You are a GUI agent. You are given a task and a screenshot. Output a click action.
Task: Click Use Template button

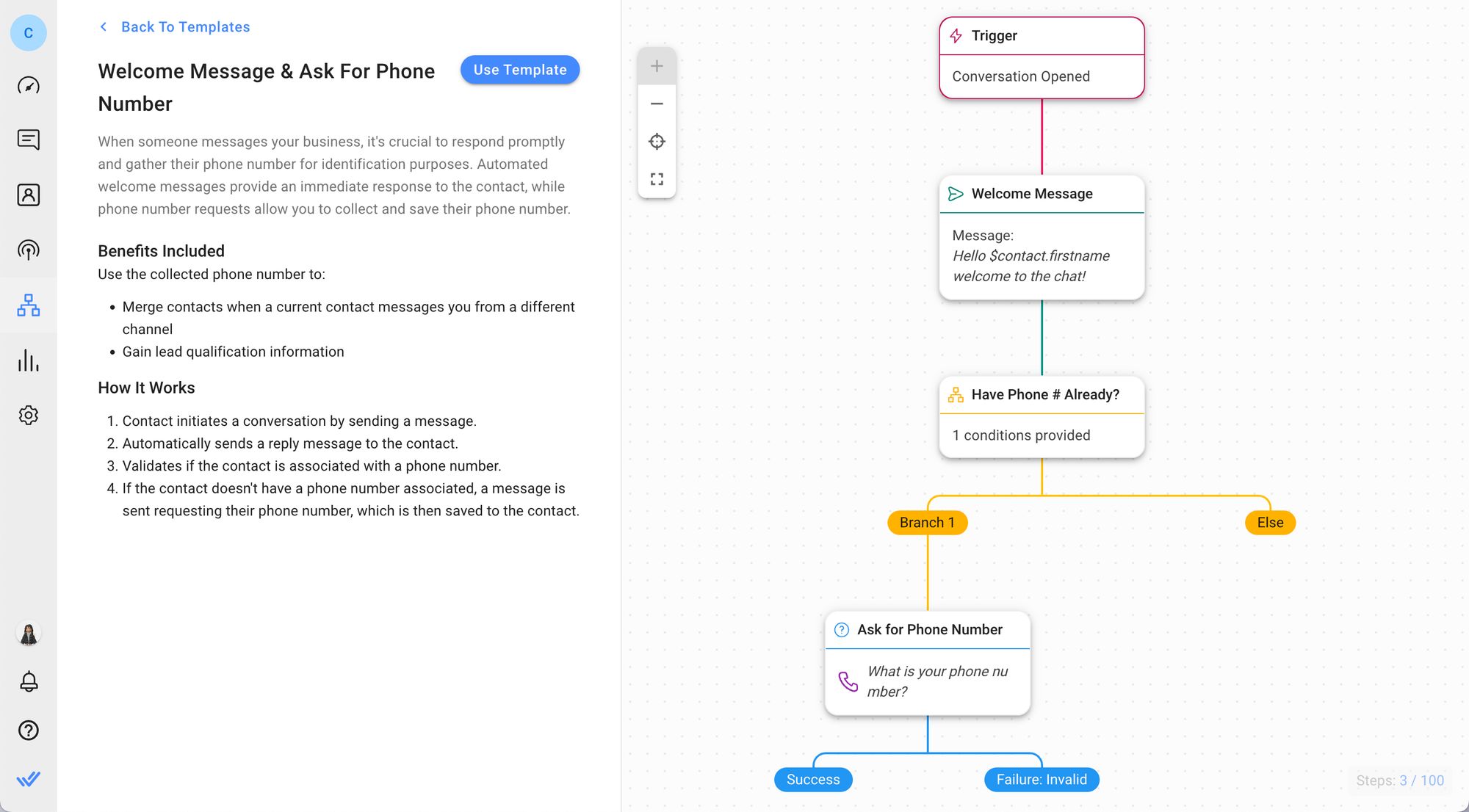click(520, 69)
